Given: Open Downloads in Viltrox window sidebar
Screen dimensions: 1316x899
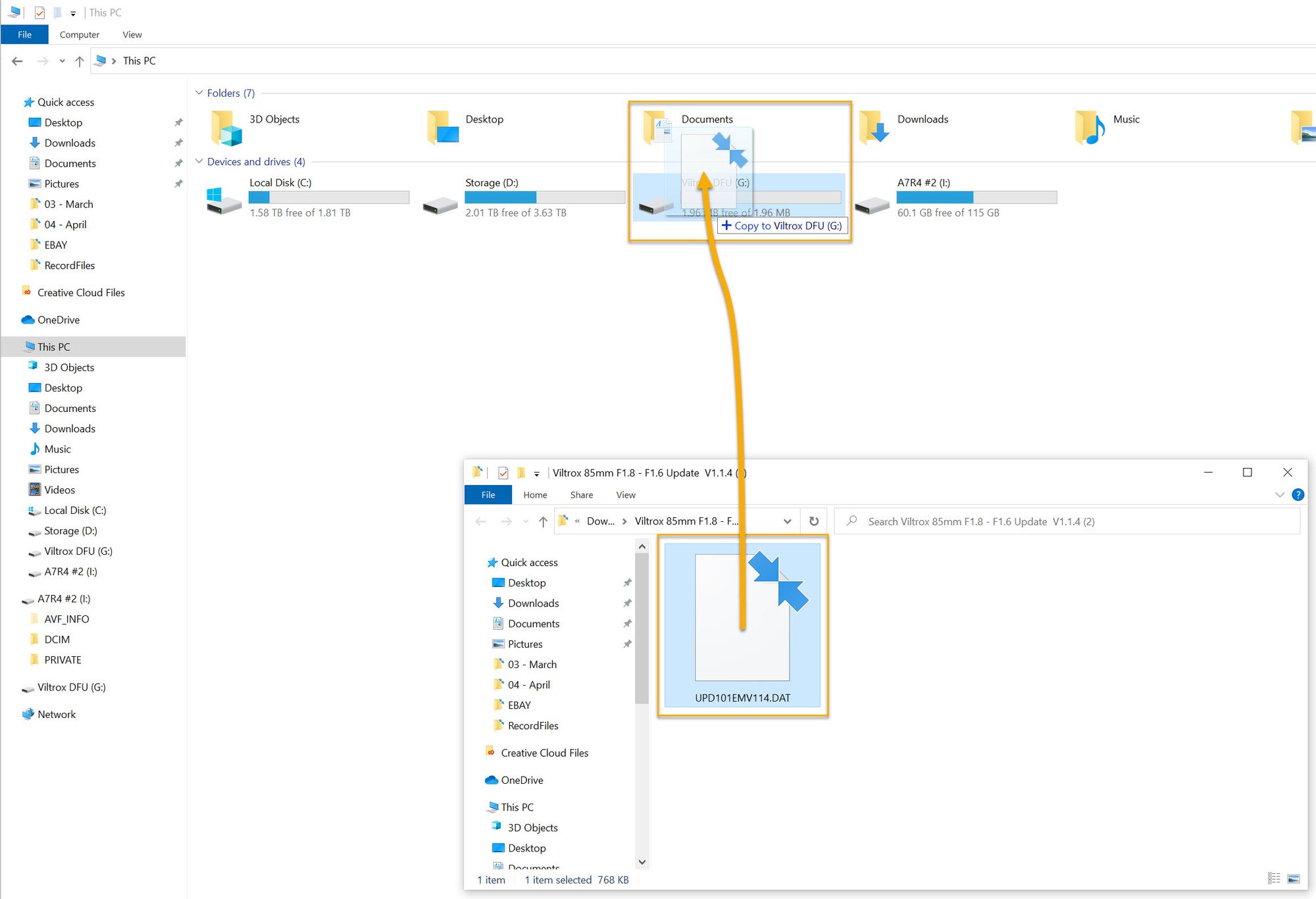Looking at the screenshot, I should (533, 603).
